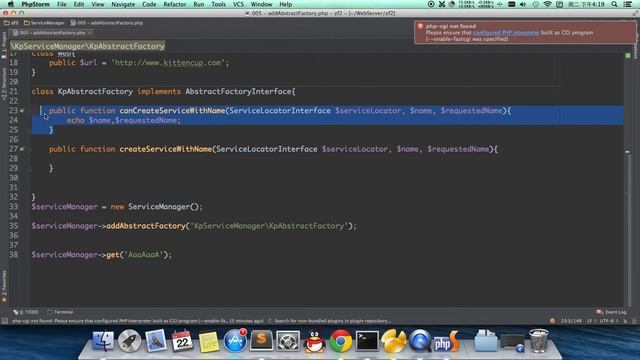Open the Code menu

[x=149, y=4]
